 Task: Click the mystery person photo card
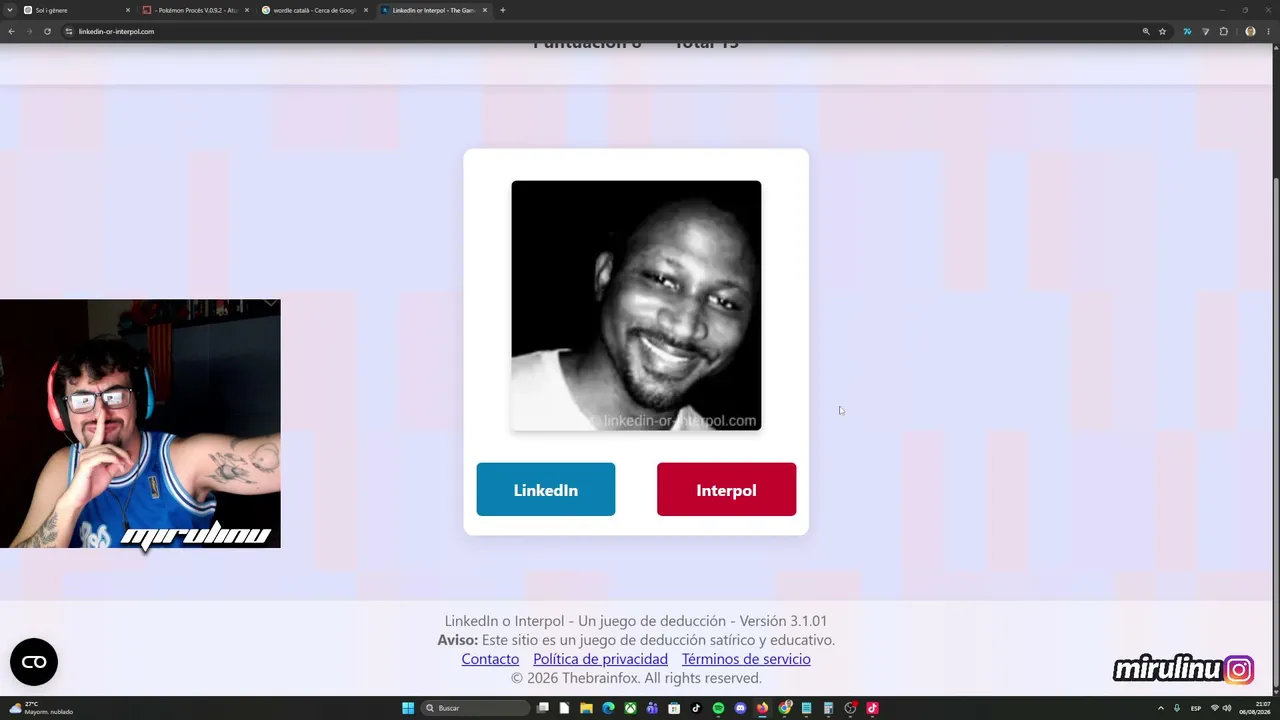pos(636,305)
